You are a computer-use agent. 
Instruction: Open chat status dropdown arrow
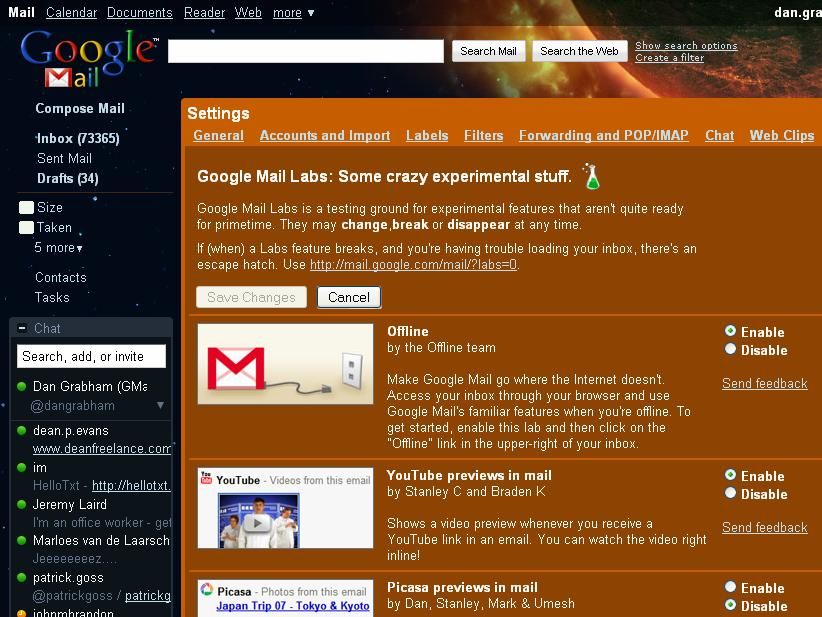(x=160, y=405)
